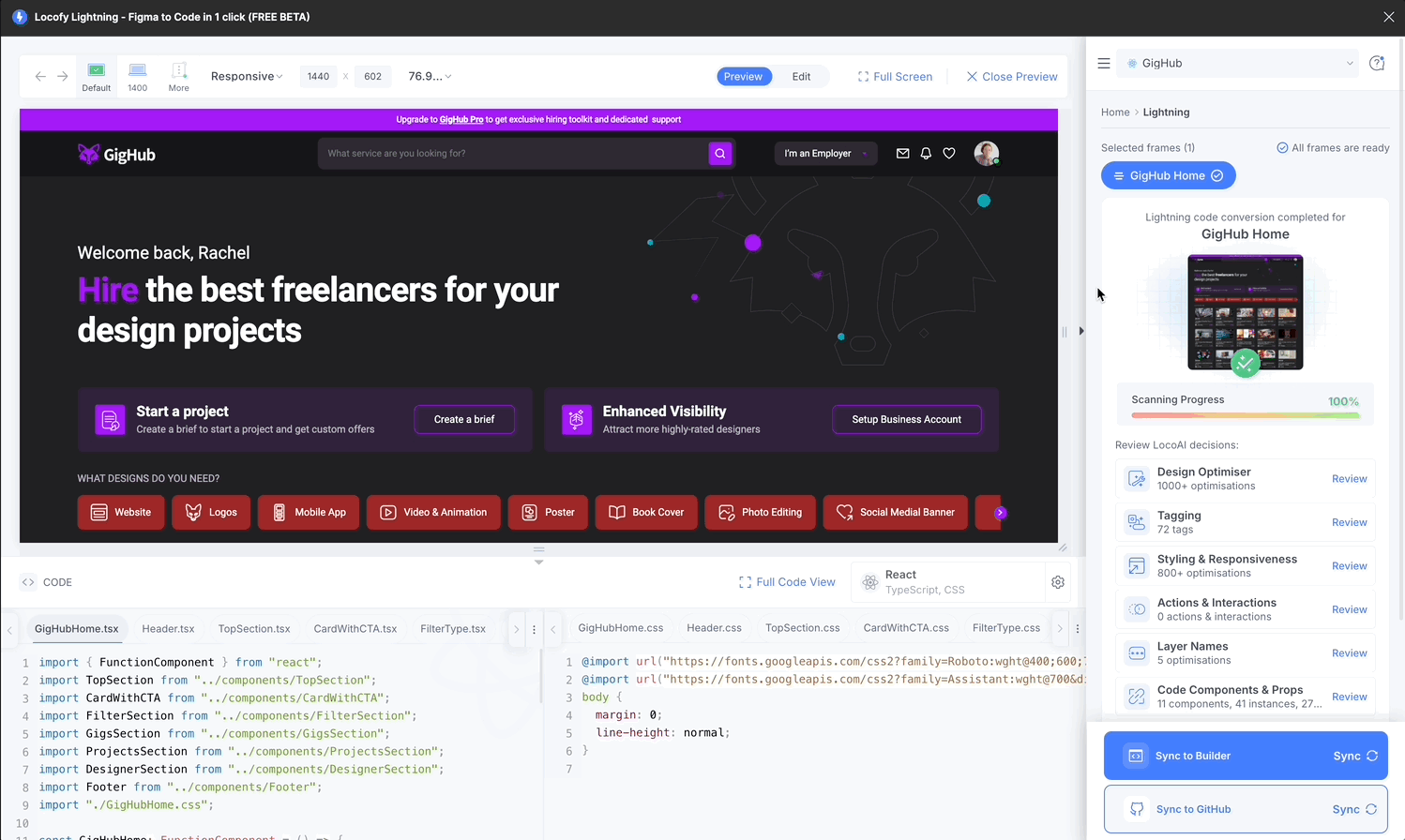Open the FilterType.css tab

(x=1006, y=628)
